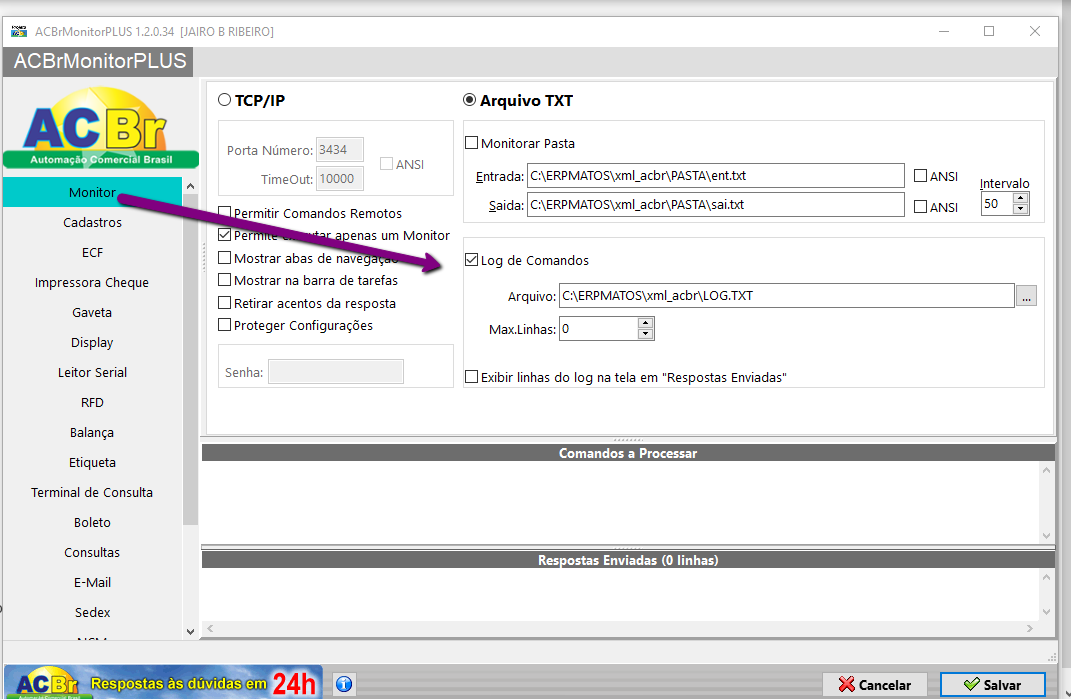Toggle ANSI checkbox for Saida
Image resolution: width=1071 pixels, height=699 pixels.
click(920, 206)
